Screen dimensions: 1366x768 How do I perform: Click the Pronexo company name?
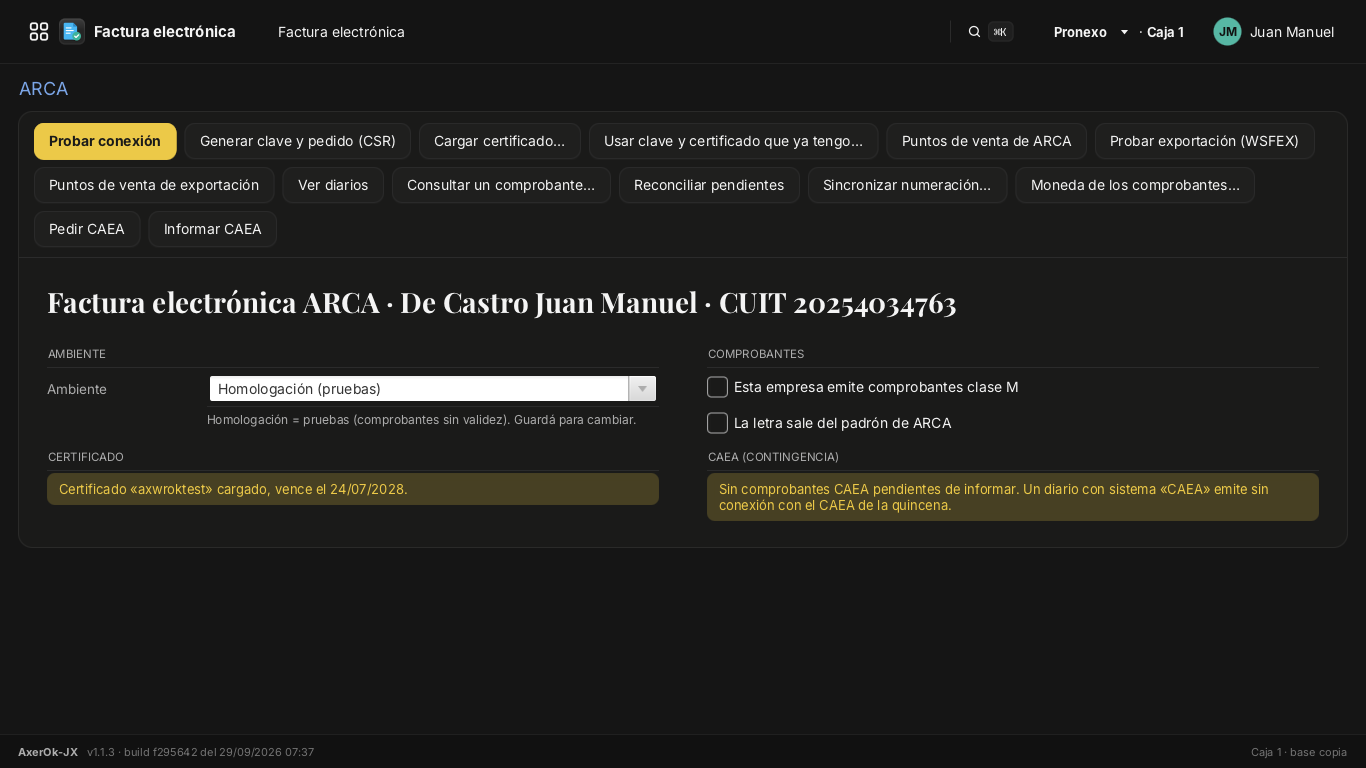(x=1080, y=32)
